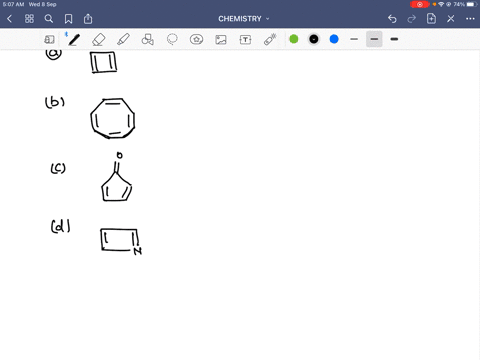
Task: Open the Elements sticker tool
Action: click(x=196, y=39)
